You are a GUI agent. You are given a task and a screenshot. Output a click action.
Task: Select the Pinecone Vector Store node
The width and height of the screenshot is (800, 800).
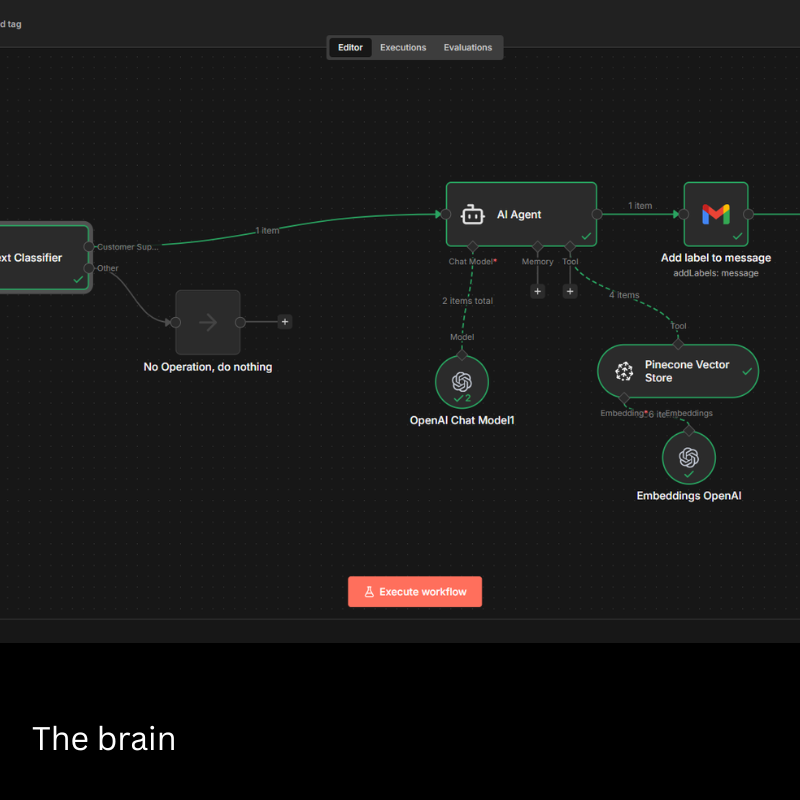coord(677,371)
